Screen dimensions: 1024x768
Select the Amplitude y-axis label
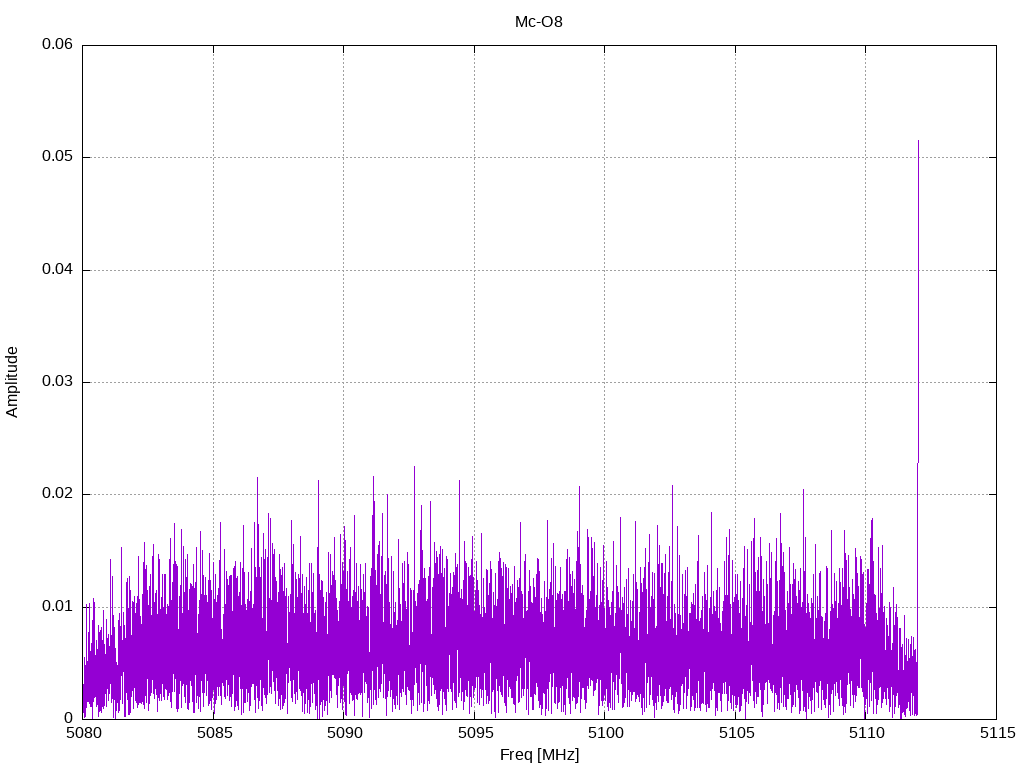(x=12, y=382)
